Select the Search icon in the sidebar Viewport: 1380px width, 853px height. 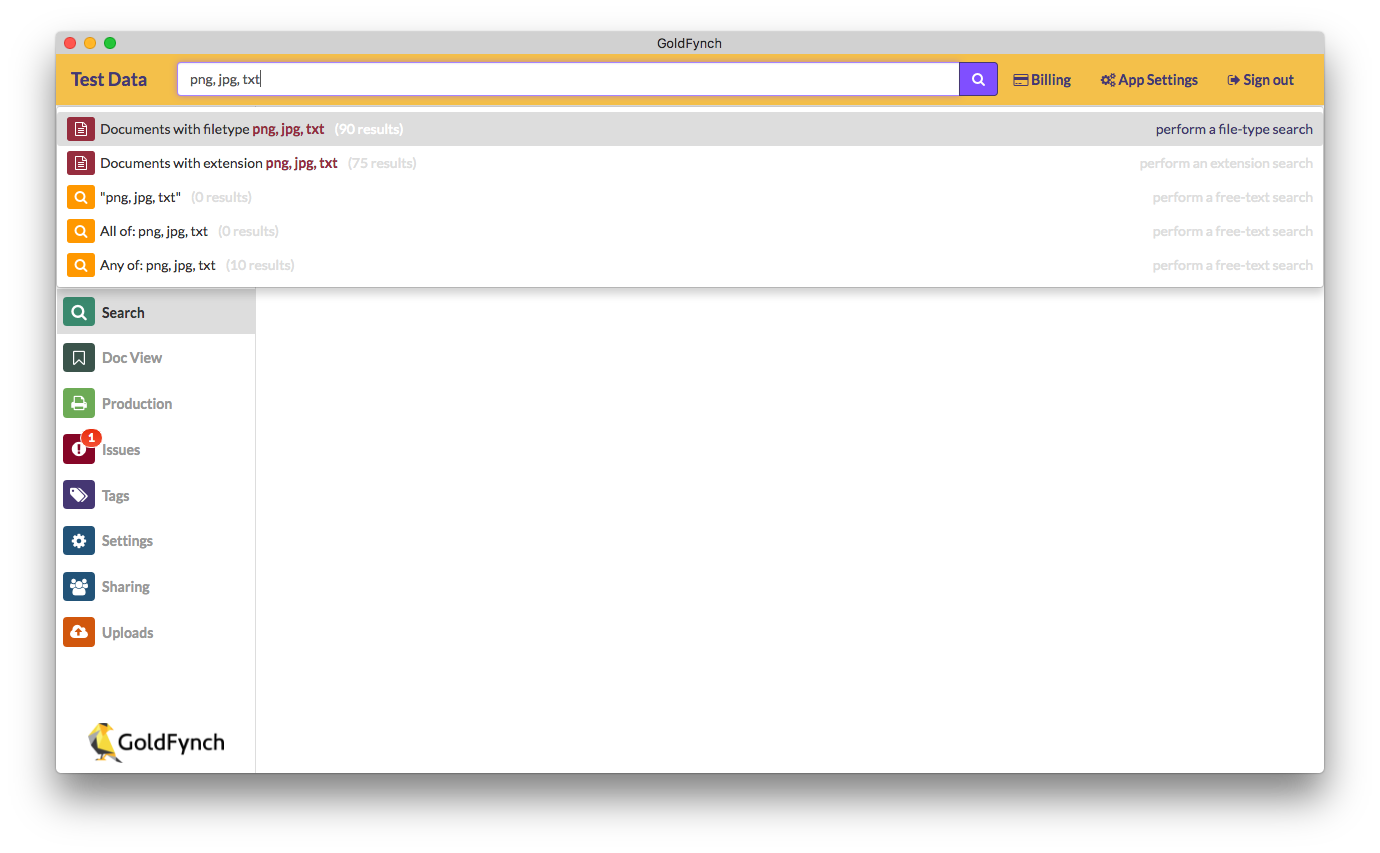pos(78,311)
